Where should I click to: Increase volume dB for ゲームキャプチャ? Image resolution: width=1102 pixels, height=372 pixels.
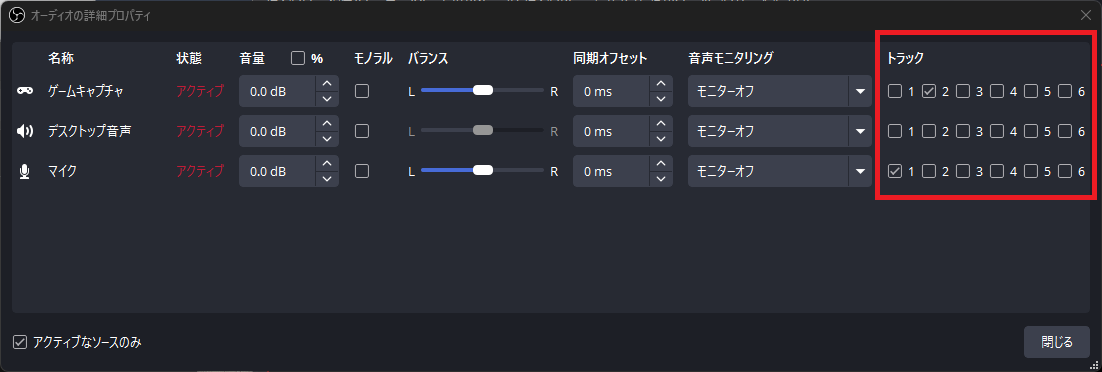point(326,83)
